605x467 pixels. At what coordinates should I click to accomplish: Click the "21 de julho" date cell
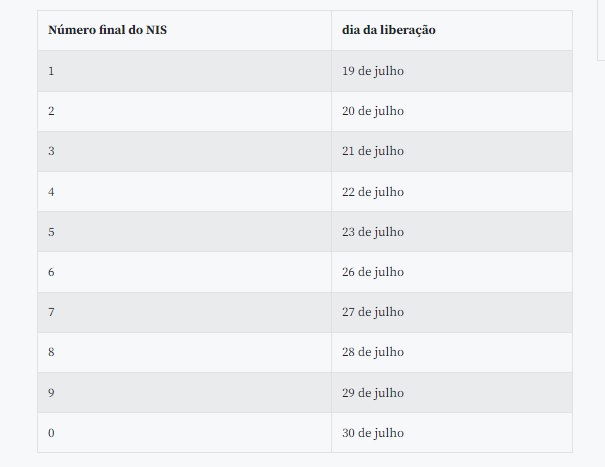point(373,151)
